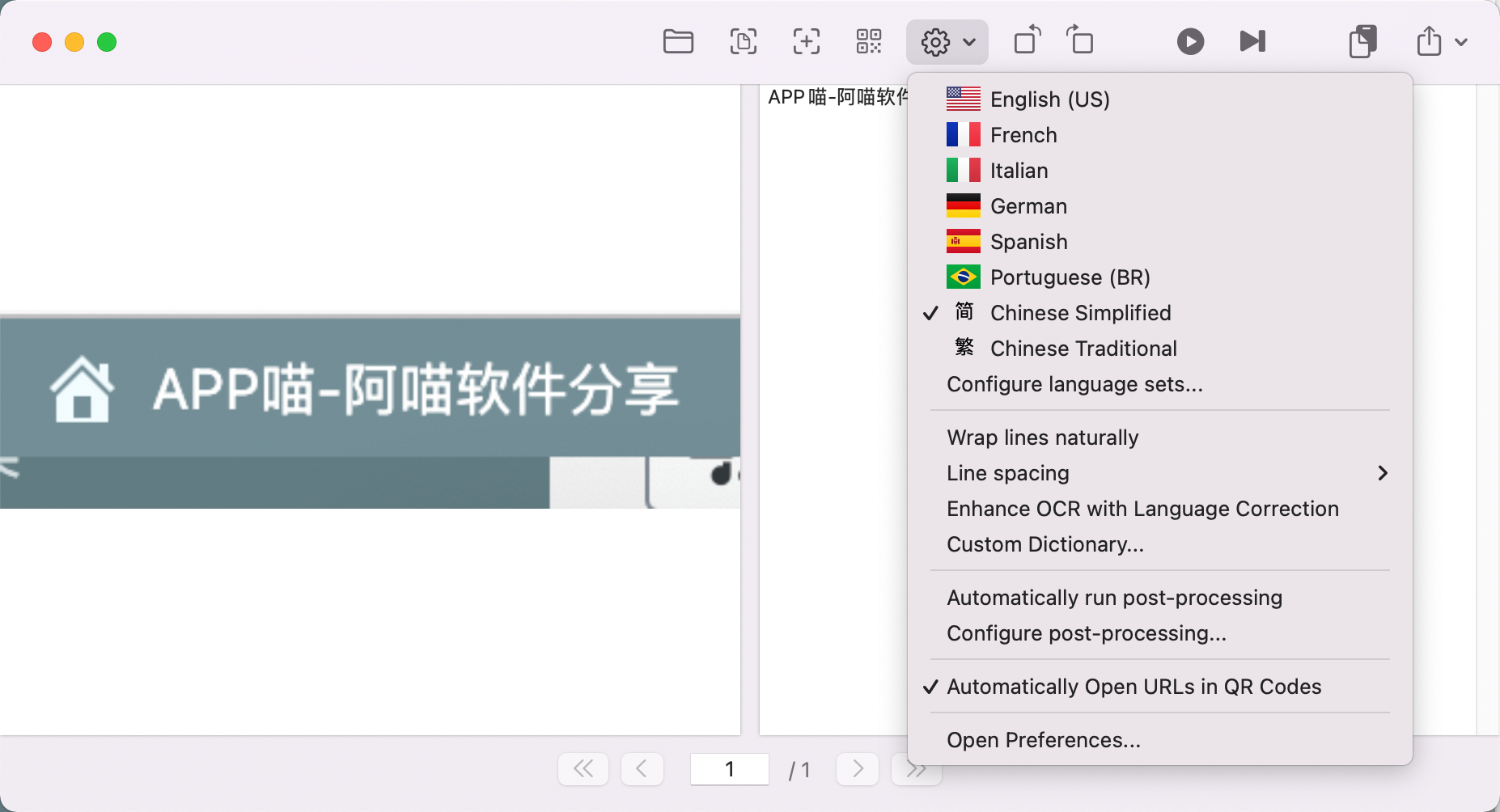Uncheck Chinese Simplified language
This screenshot has width=1500, height=812.
point(1160,313)
